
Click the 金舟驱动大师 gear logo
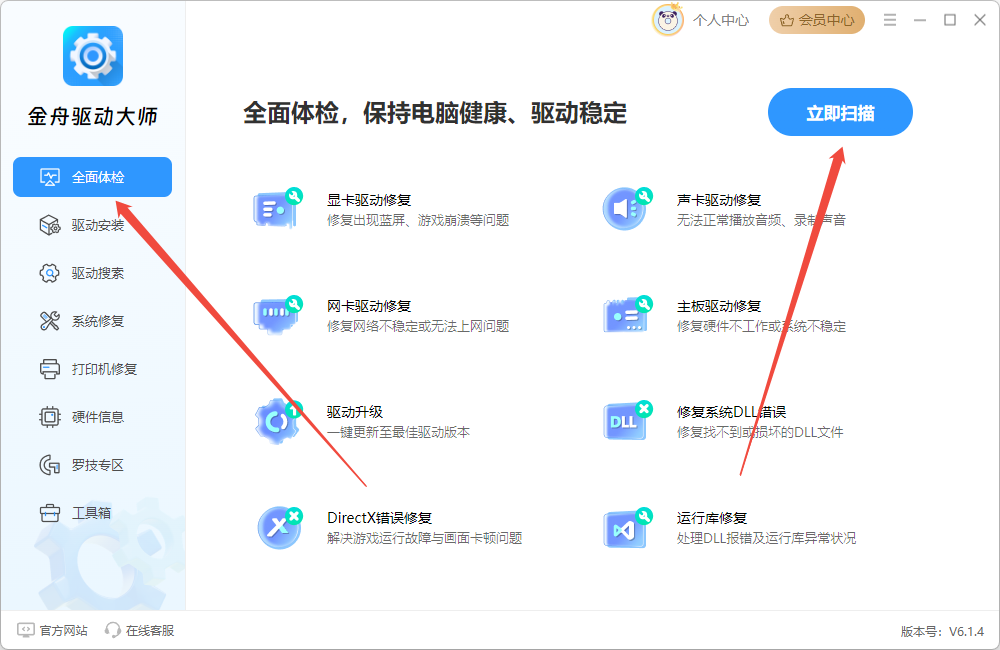(x=93, y=56)
